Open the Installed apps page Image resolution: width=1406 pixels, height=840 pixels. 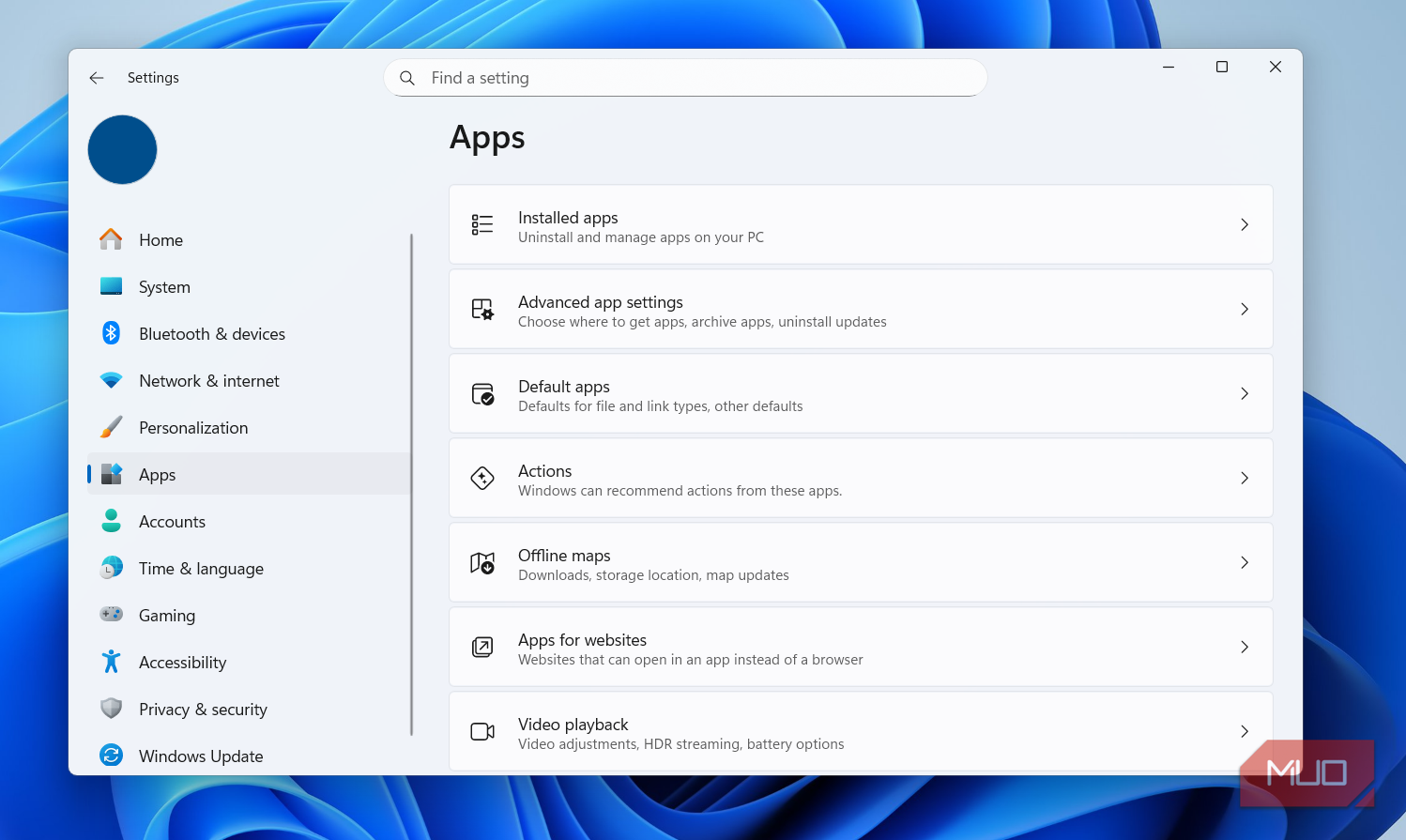click(x=861, y=224)
